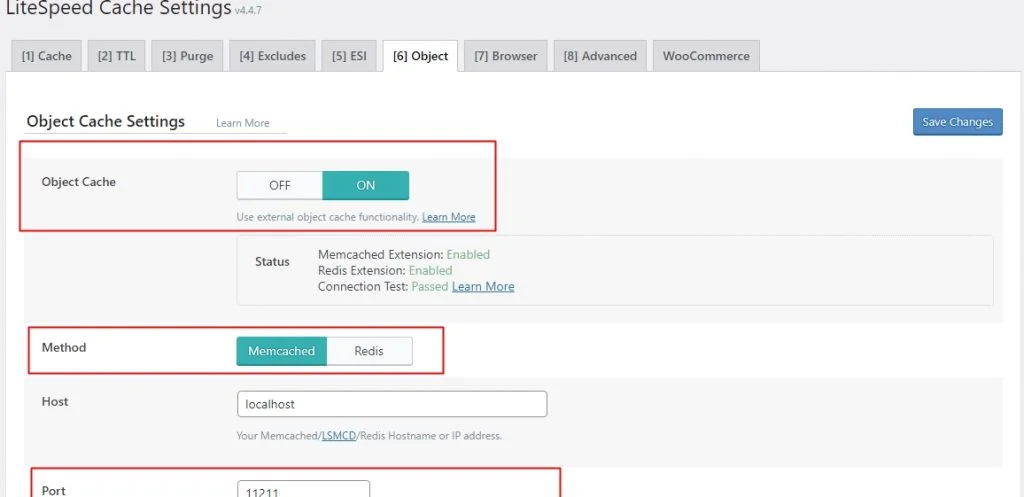This screenshot has height=497, width=1024.
Task: Click the Object Cache Settings heading
Action: [x=106, y=121]
